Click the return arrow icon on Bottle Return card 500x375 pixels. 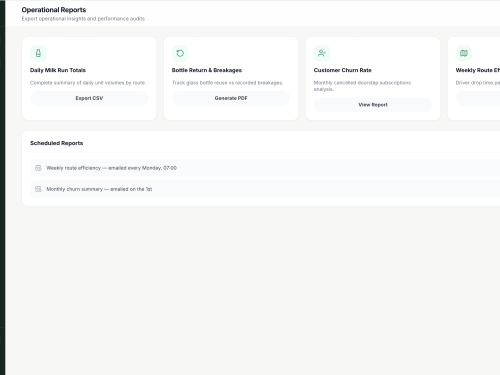tap(180, 53)
